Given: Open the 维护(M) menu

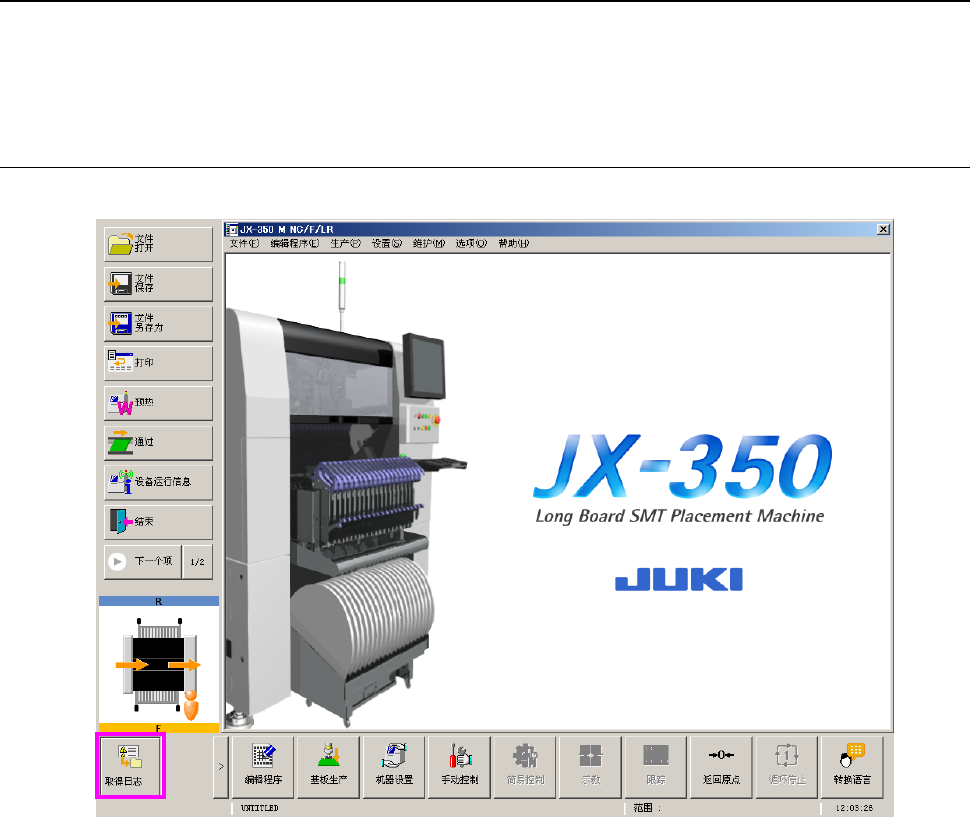Looking at the screenshot, I should 429,244.
